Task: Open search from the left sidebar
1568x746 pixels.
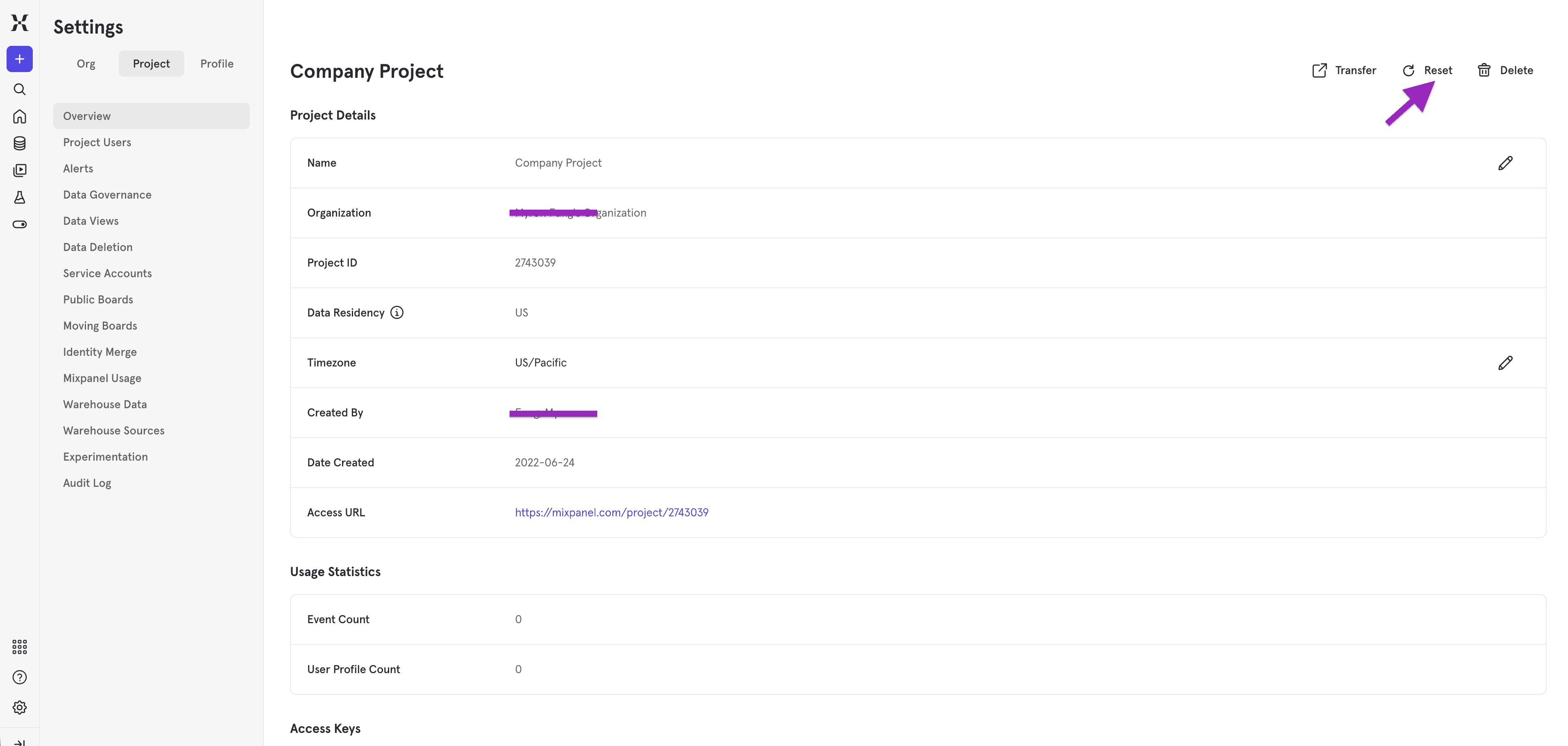Action: [20, 89]
